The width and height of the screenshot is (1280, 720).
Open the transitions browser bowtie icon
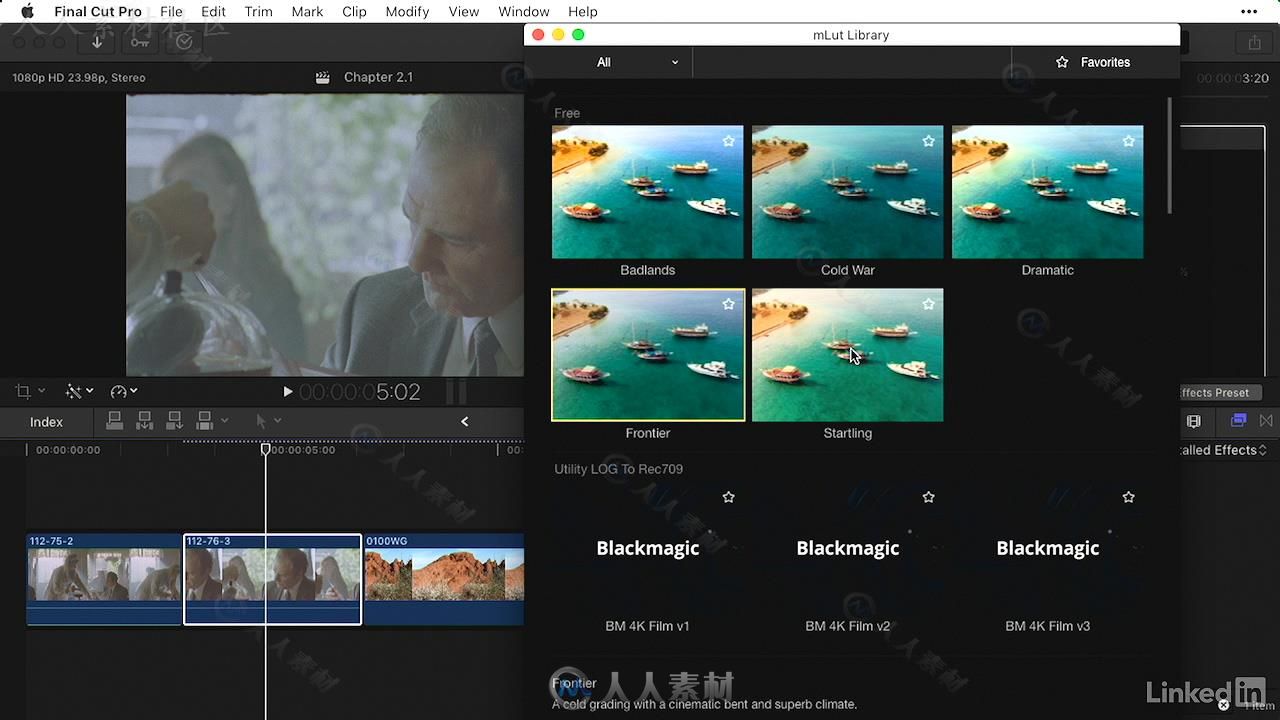(x=1266, y=421)
